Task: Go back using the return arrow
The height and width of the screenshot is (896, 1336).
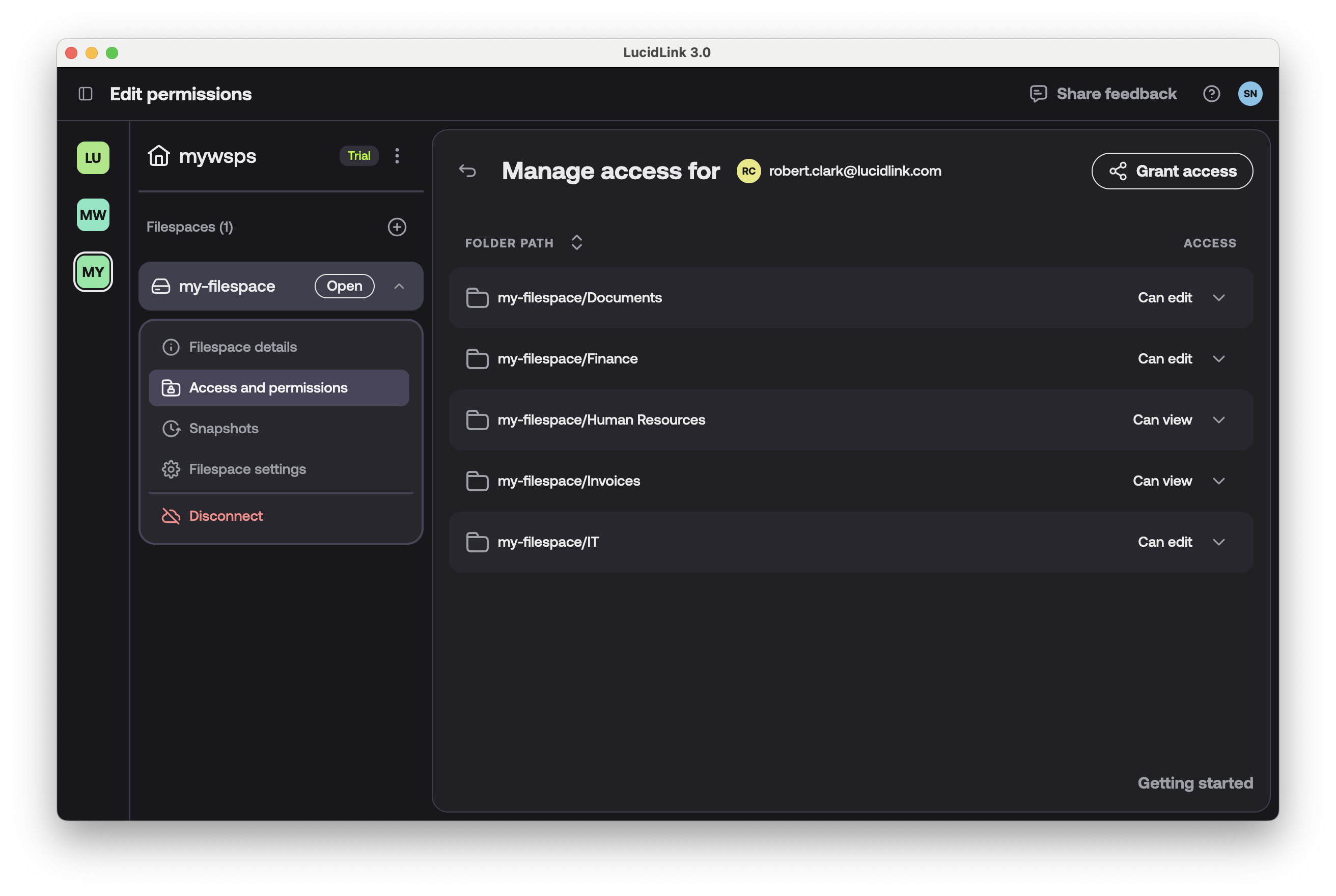Action: [467, 171]
